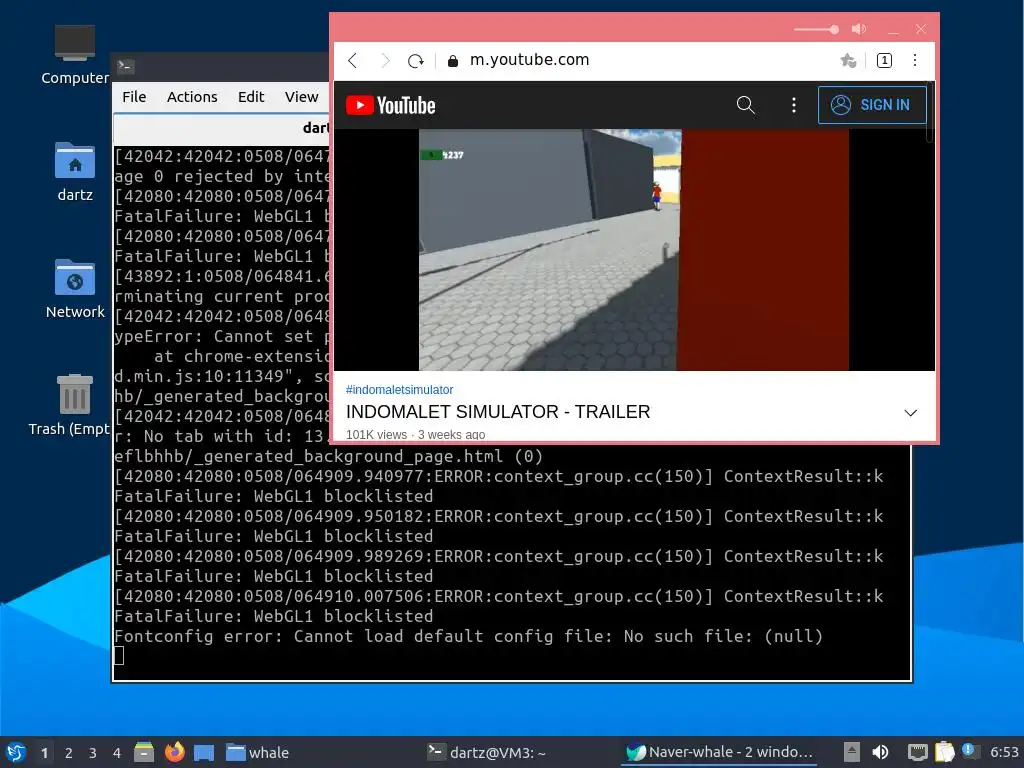1024x768 pixels.
Task: Open the system tray volume control
Action: [x=880, y=752]
